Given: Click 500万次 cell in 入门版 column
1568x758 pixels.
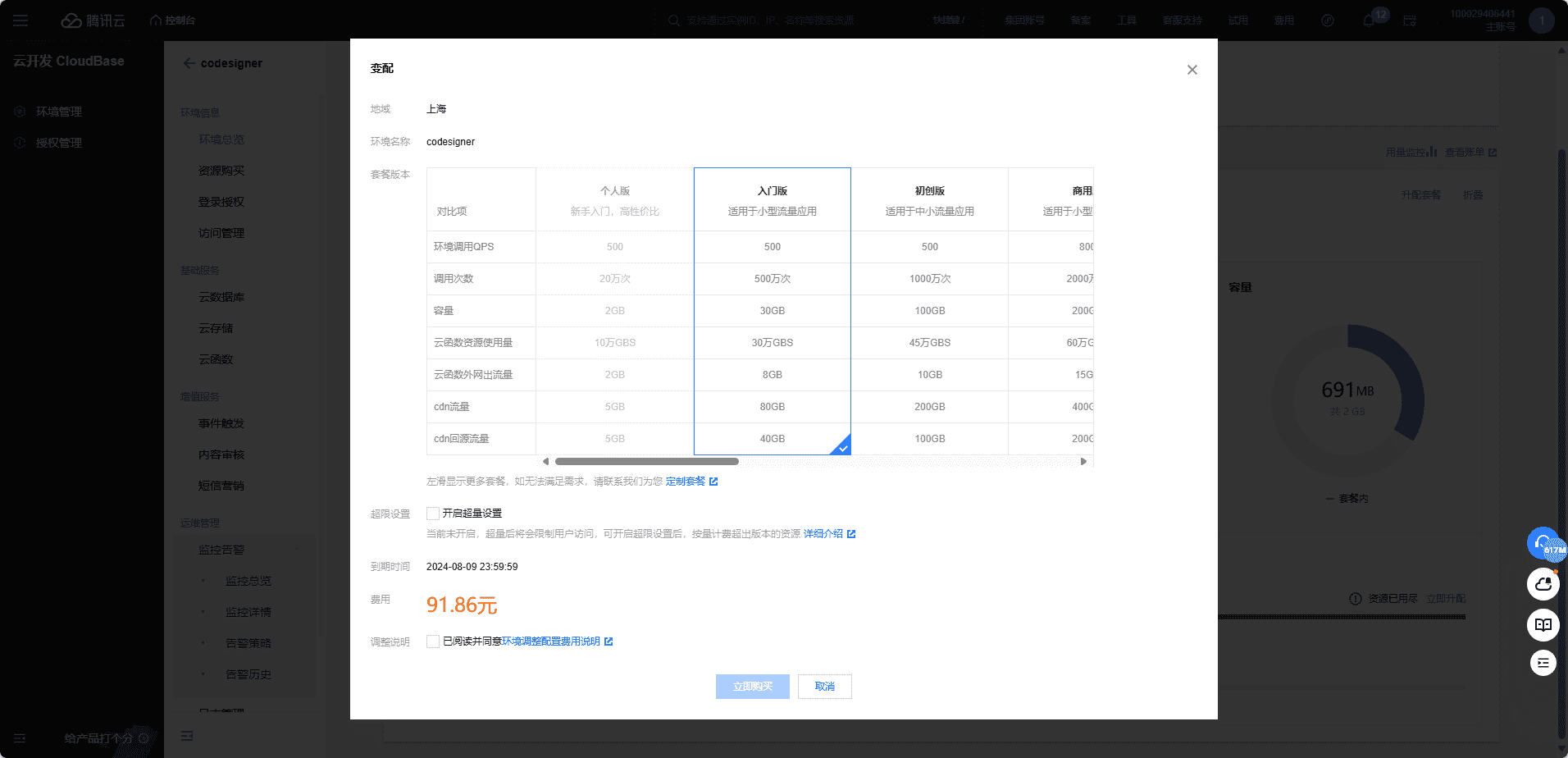Looking at the screenshot, I should (x=773, y=279).
